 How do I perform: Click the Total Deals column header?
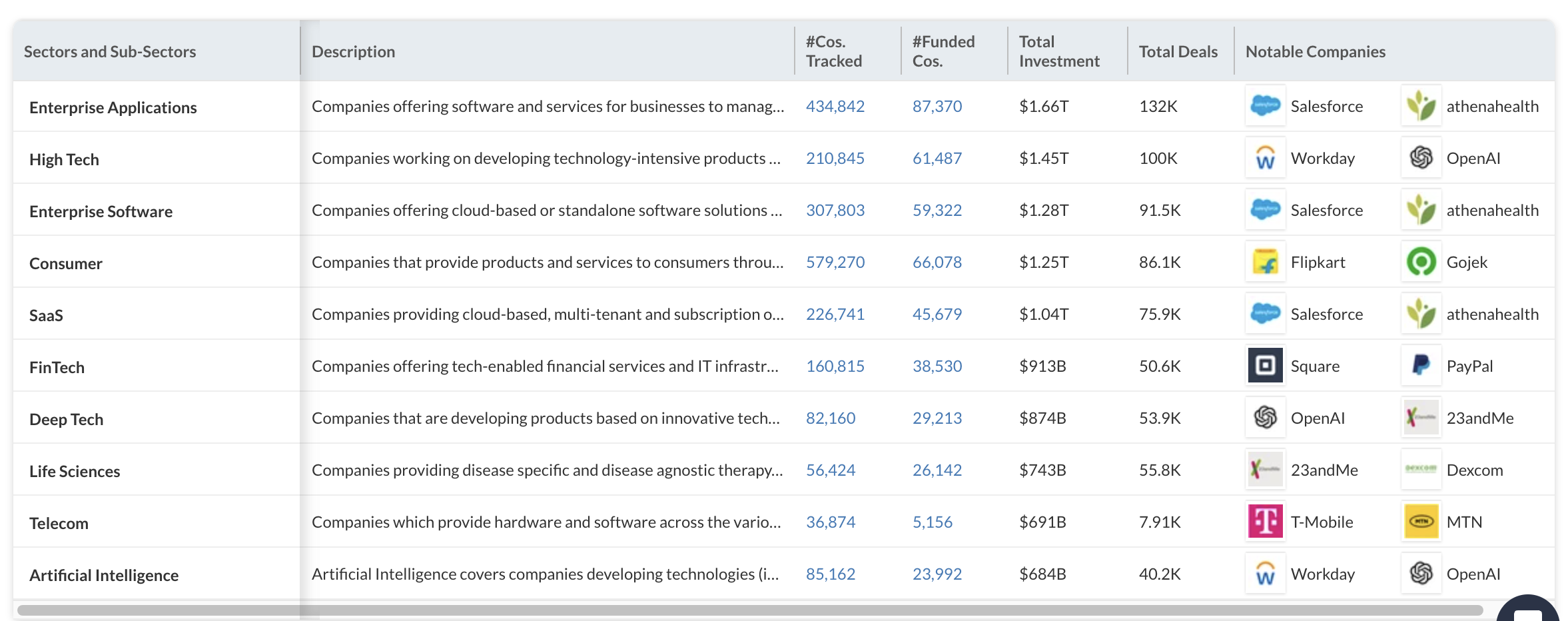1178,51
